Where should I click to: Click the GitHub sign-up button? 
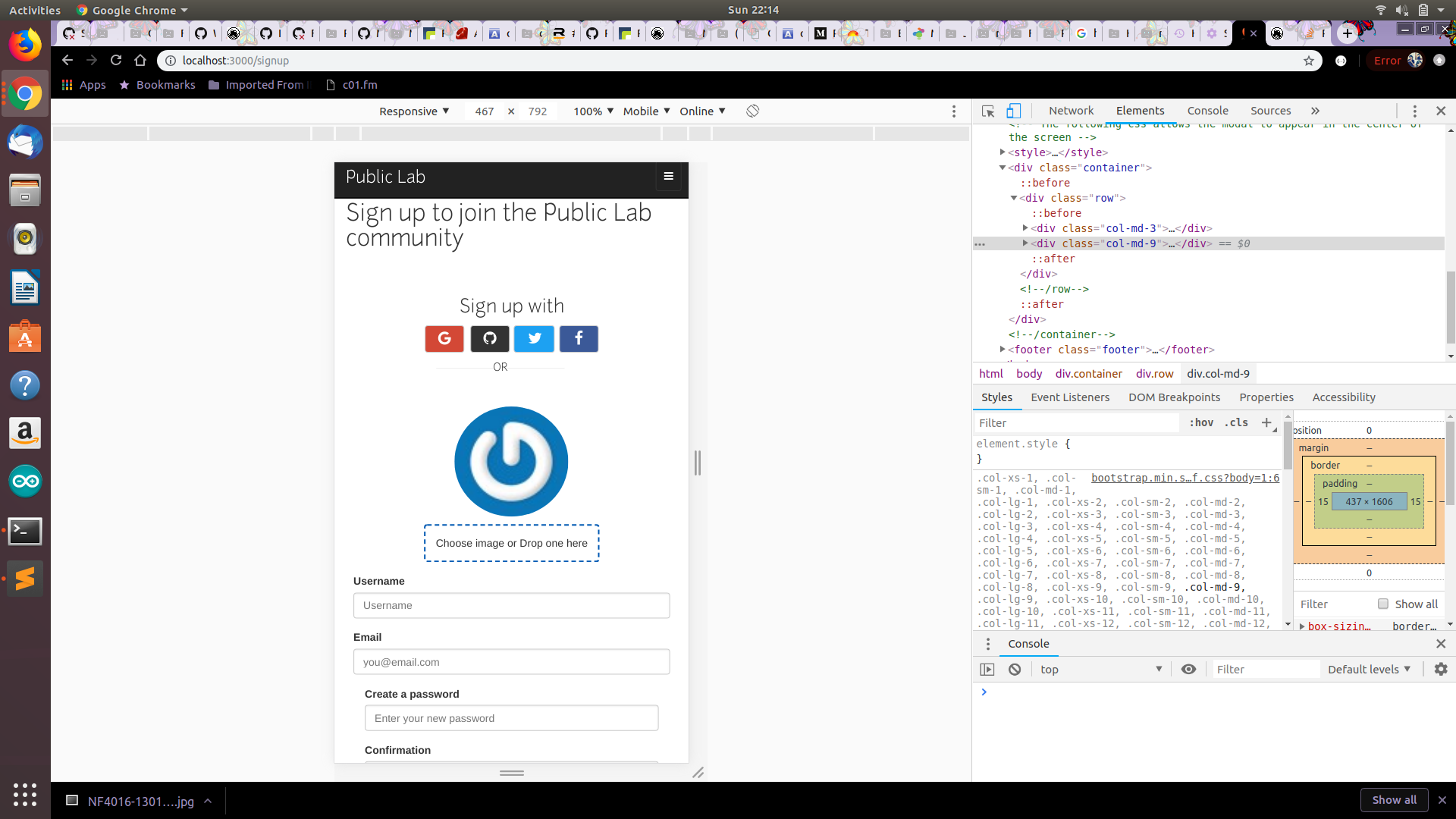pos(490,339)
